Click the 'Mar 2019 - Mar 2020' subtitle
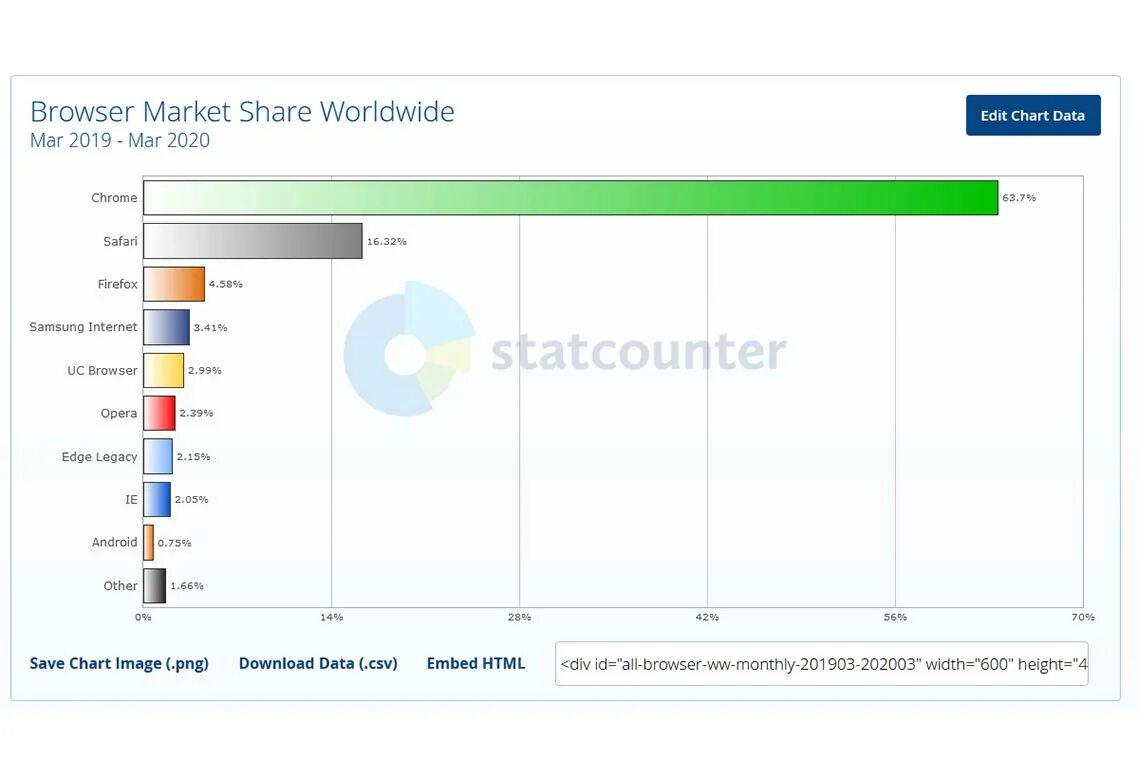The image size is (1140, 760). point(120,140)
